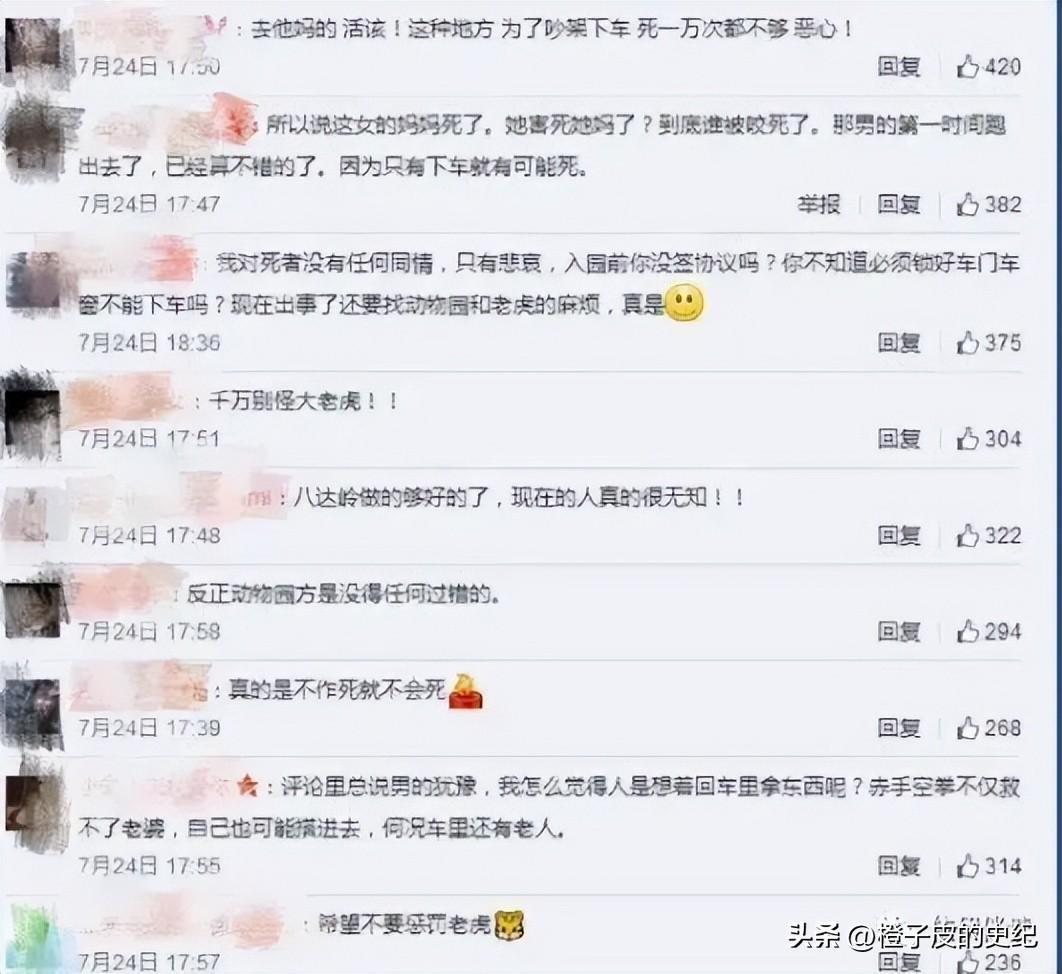Click 回复 on the 17:47 comment

[x=899, y=204]
